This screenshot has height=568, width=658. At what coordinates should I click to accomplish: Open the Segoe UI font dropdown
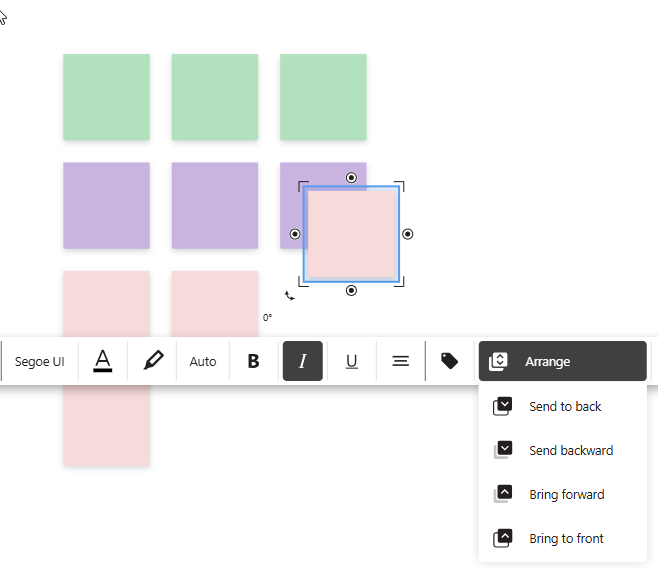(39, 361)
